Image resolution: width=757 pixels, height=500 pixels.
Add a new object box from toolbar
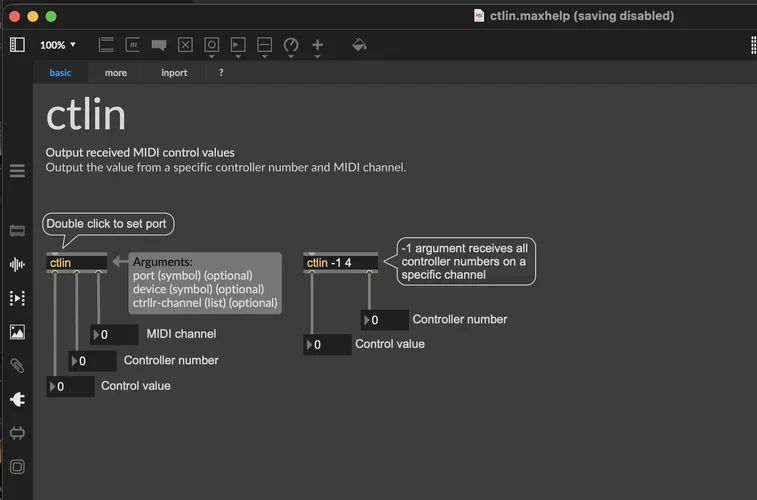[106, 45]
